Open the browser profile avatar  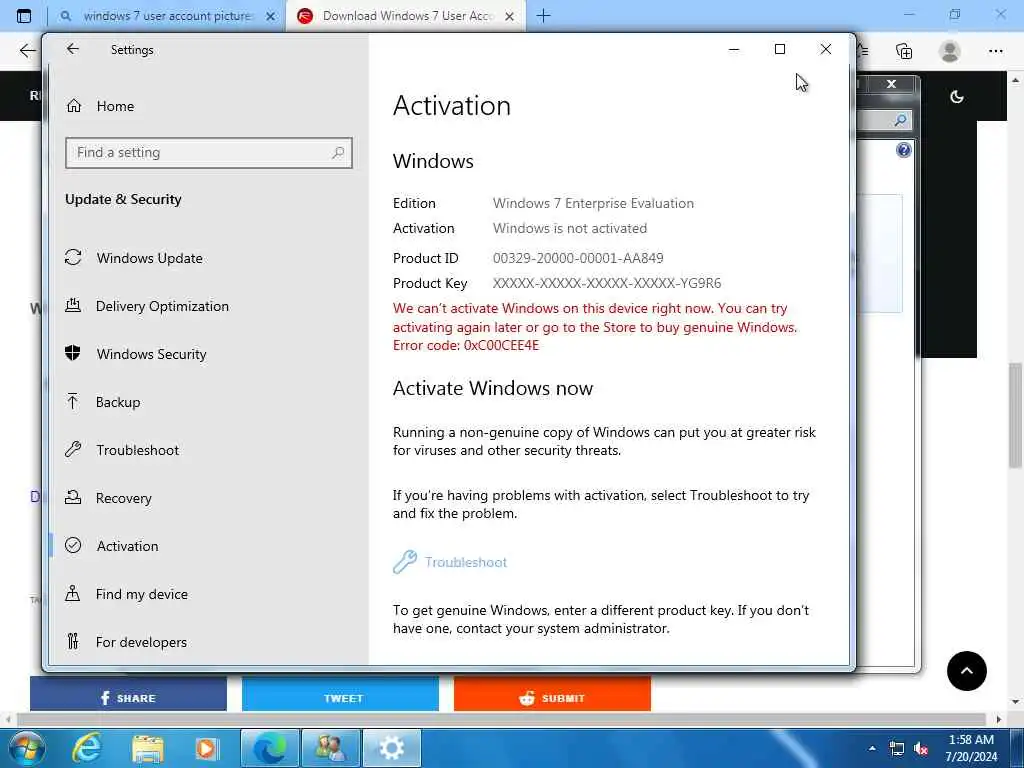(x=950, y=51)
